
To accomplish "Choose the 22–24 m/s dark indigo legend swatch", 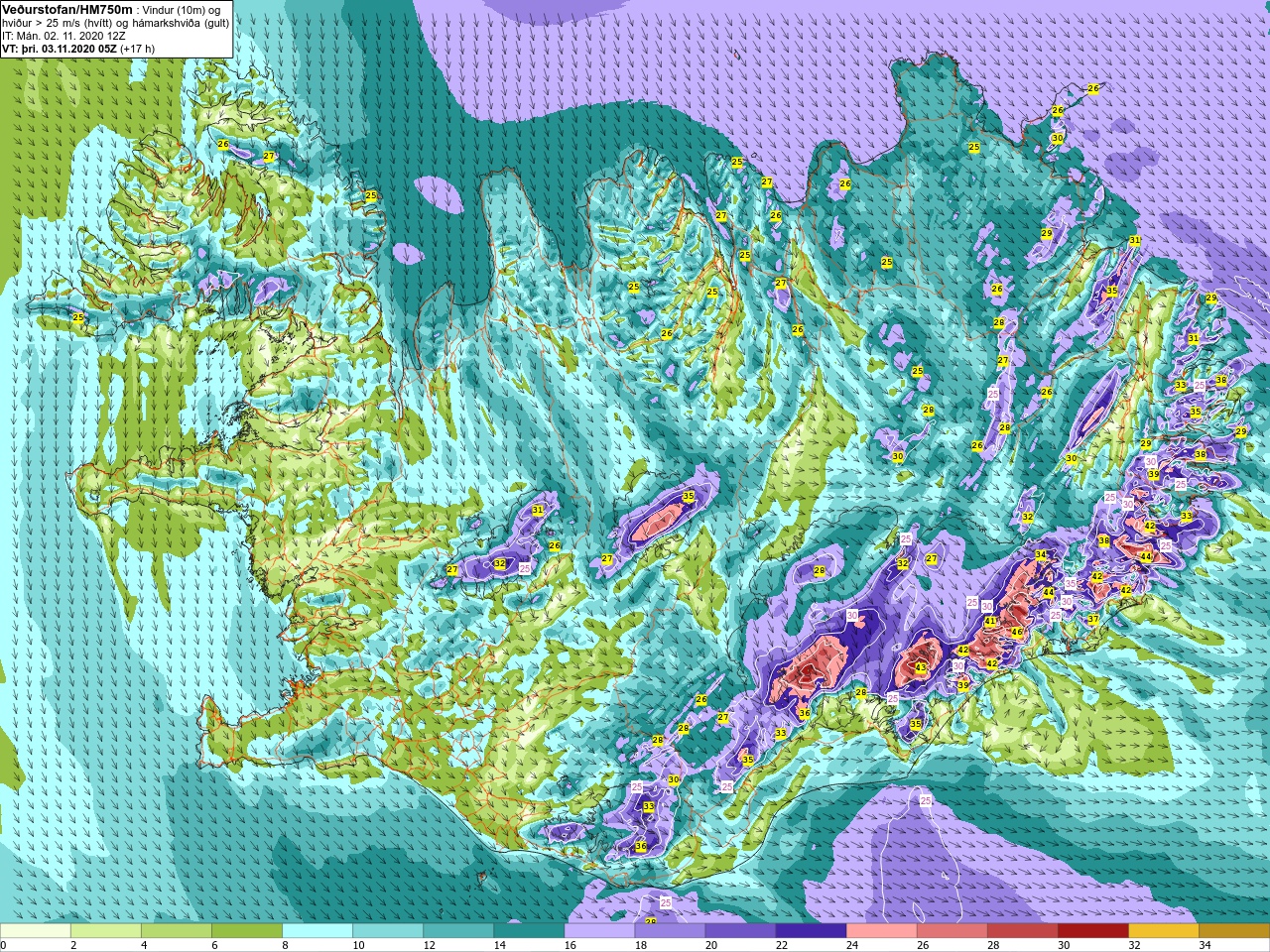I will (811, 931).
